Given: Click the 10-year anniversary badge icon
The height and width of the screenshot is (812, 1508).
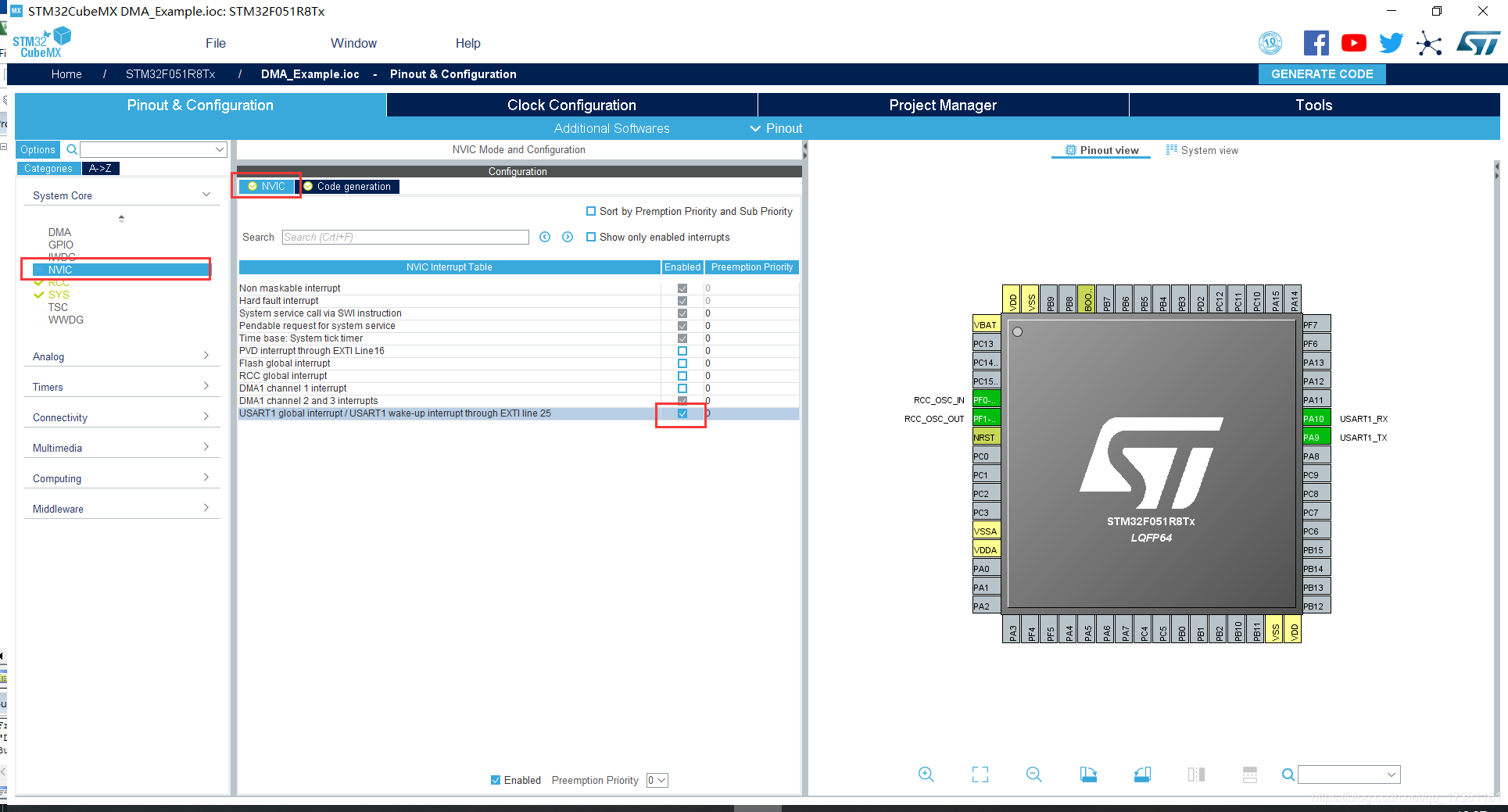Looking at the screenshot, I should point(1270,43).
